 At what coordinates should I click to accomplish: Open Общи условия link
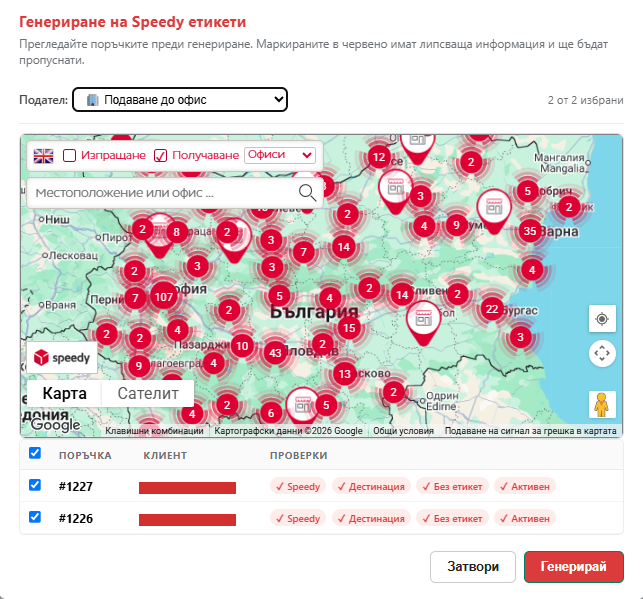(403, 430)
